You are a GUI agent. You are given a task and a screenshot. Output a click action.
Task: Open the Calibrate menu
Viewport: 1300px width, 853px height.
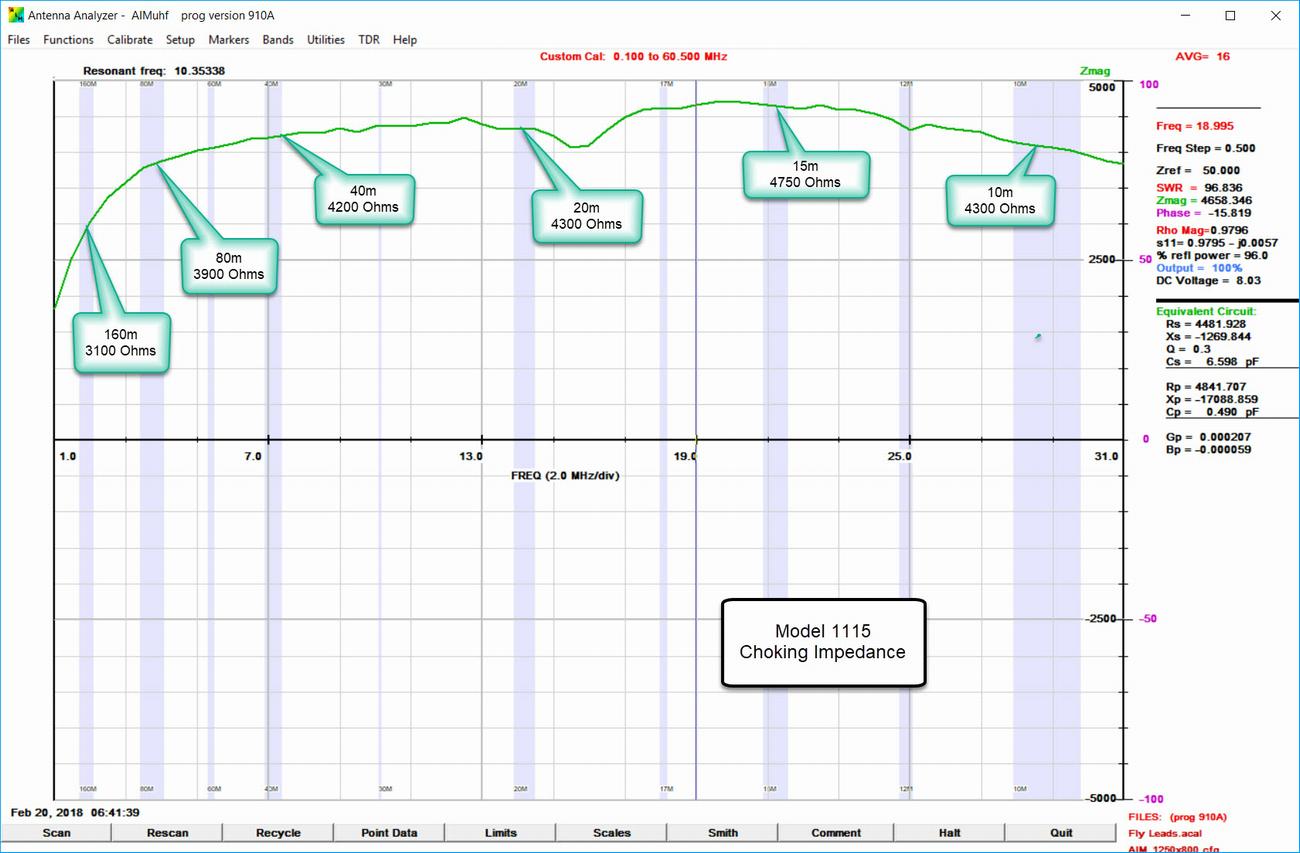(x=130, y=40)
